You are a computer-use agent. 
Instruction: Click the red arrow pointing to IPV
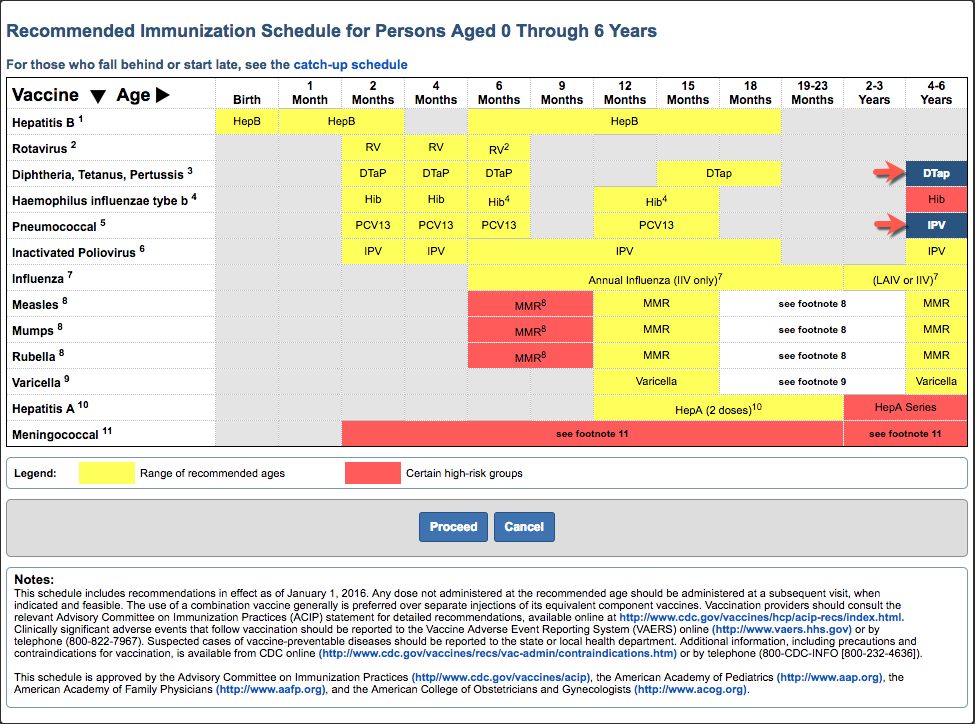point(890,225)
